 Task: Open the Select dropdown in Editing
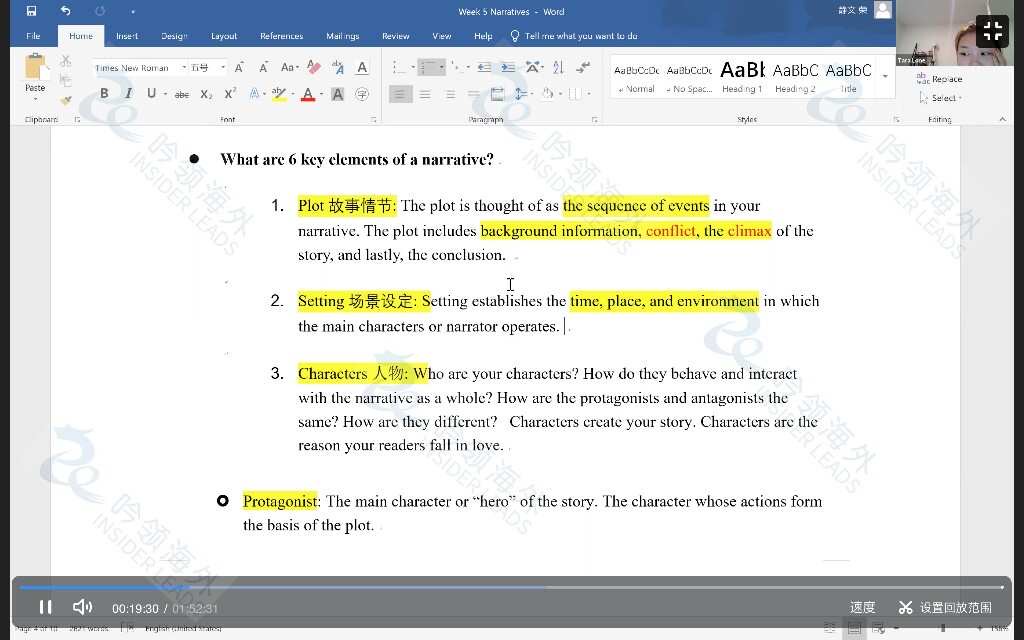click(x=945, y=98)
